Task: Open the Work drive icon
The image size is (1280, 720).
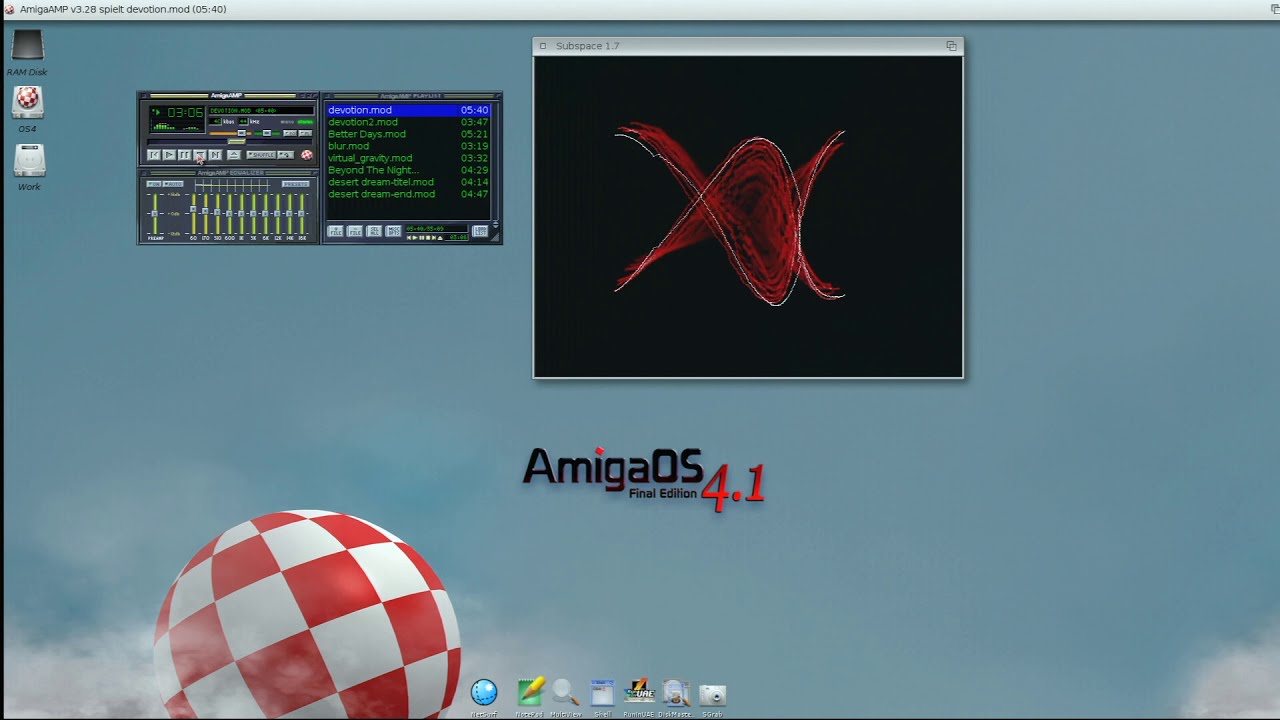Action: click(x=29, y=167)
